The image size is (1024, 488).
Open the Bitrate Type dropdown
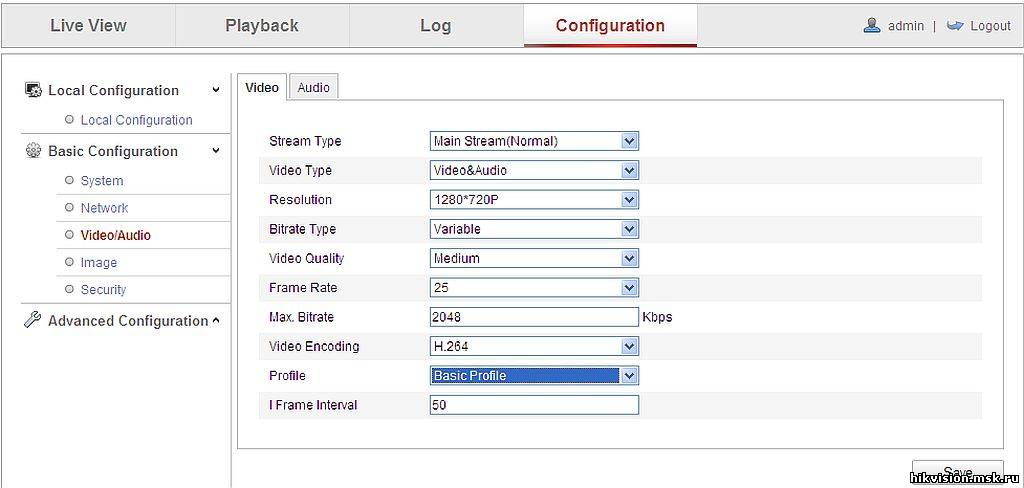(x=534, y=229)
